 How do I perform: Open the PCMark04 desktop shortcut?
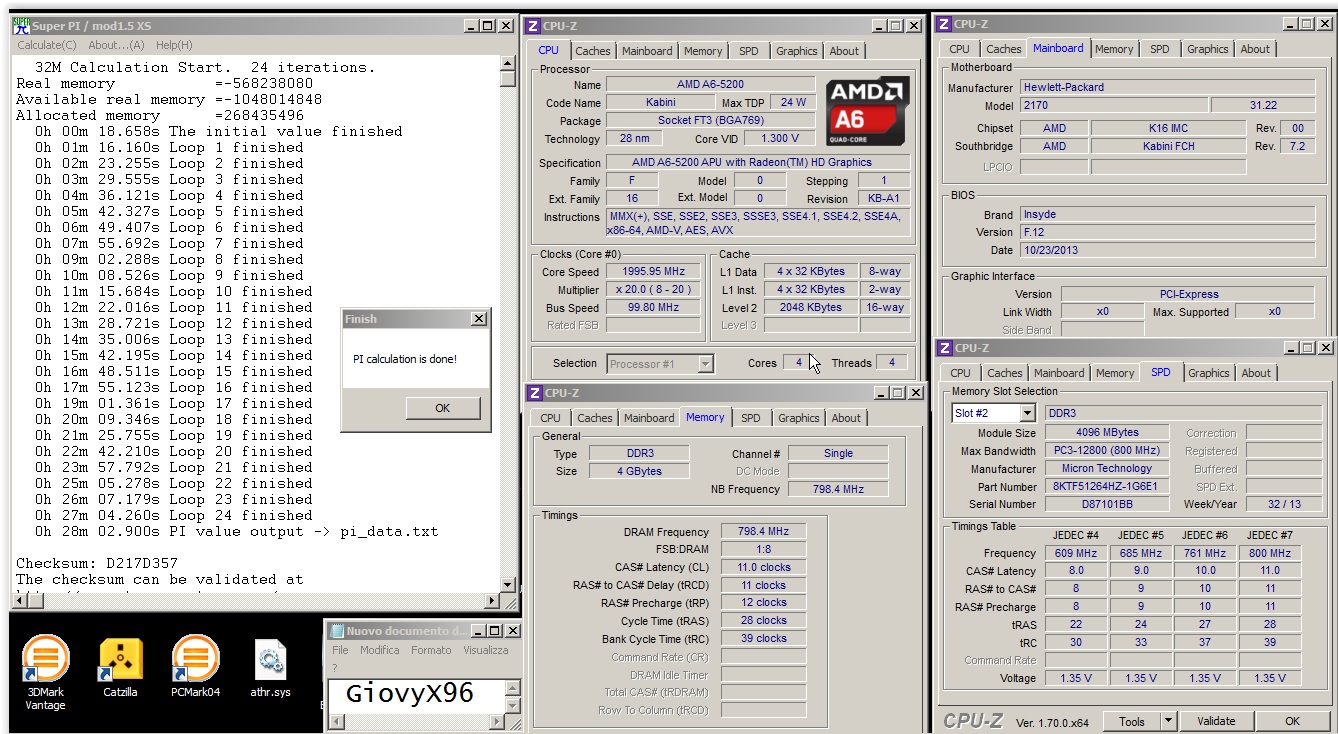(x=195, y=666)
